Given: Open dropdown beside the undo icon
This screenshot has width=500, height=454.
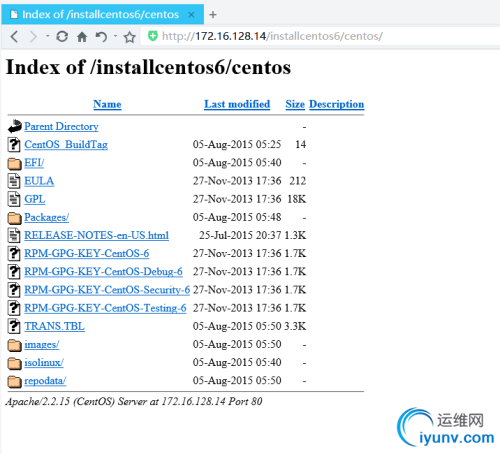Looking at the screenshot, I should tap(115, 36).
